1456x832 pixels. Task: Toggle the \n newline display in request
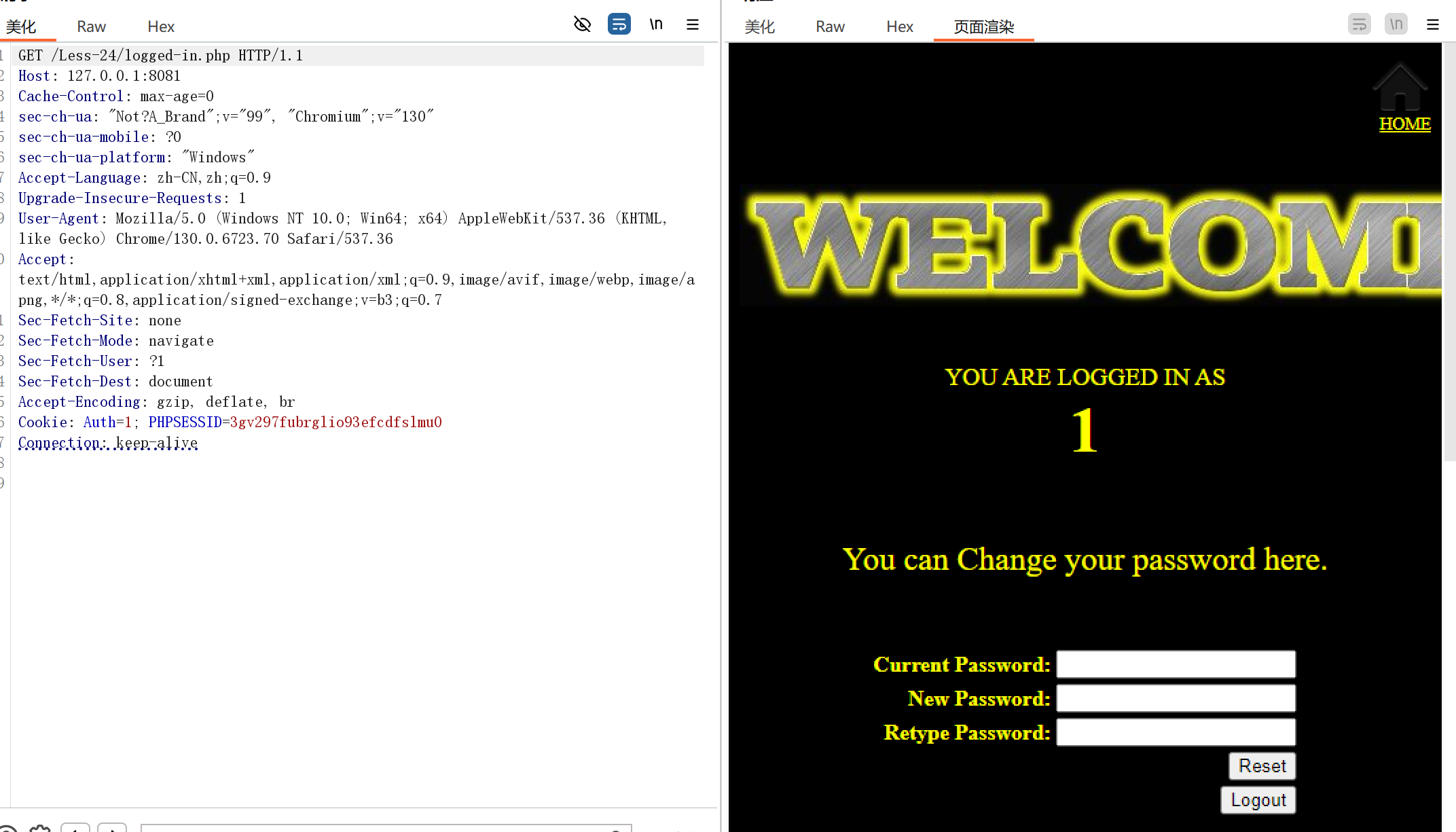655,24
